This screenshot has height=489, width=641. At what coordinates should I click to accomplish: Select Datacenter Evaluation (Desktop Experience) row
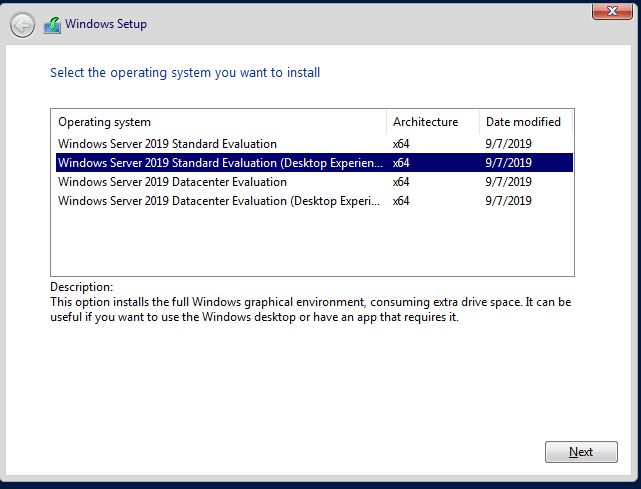[314, 201]
